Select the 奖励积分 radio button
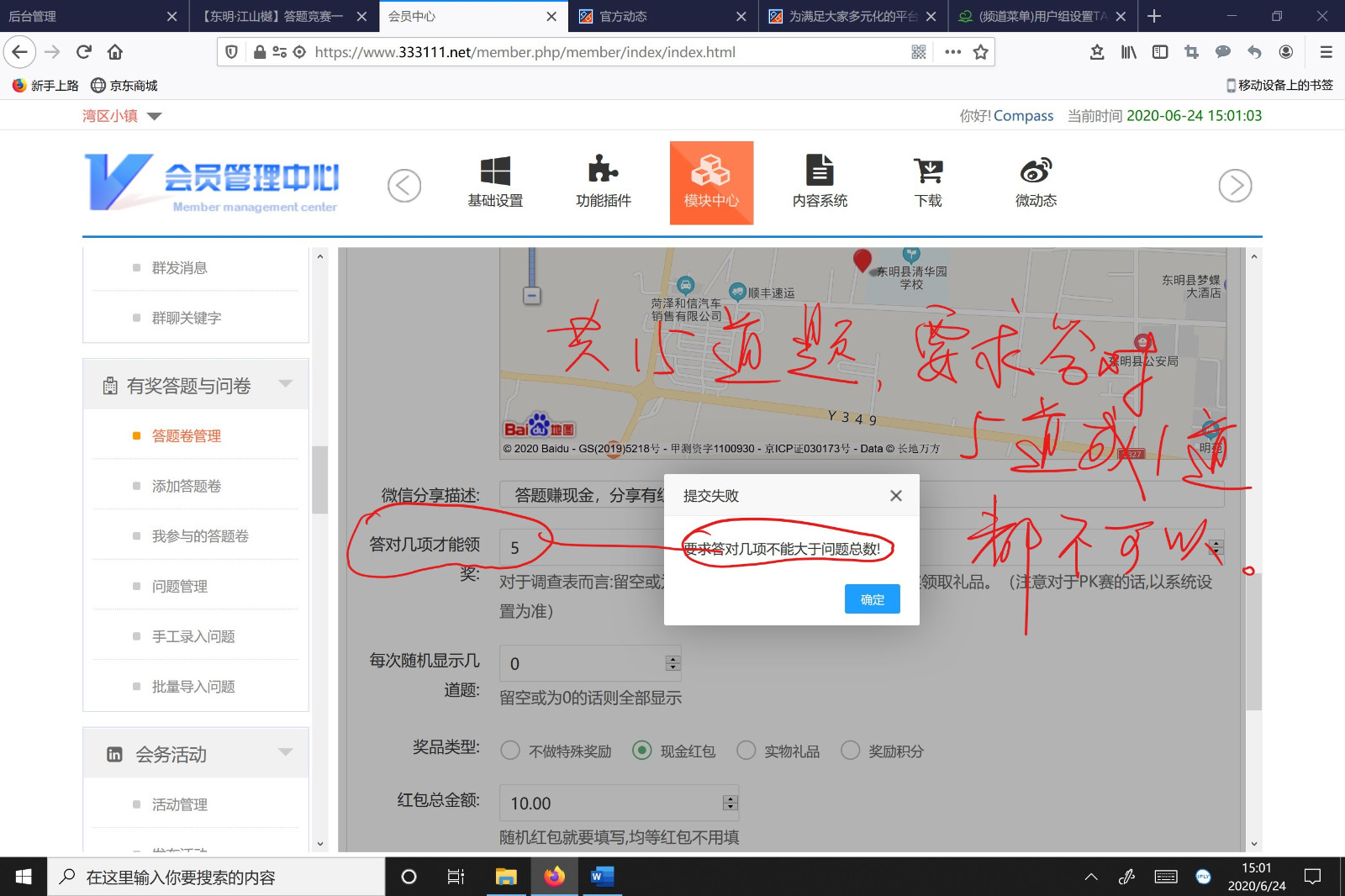 [x=850, y=751]
